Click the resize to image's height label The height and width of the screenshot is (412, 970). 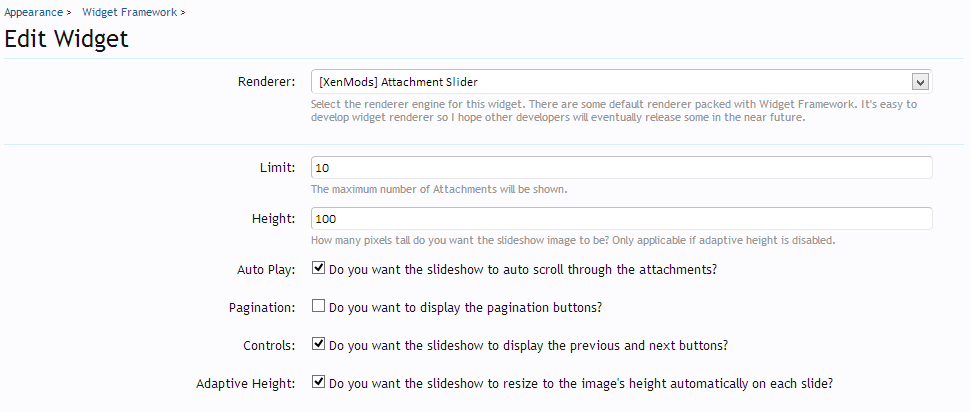581,383
